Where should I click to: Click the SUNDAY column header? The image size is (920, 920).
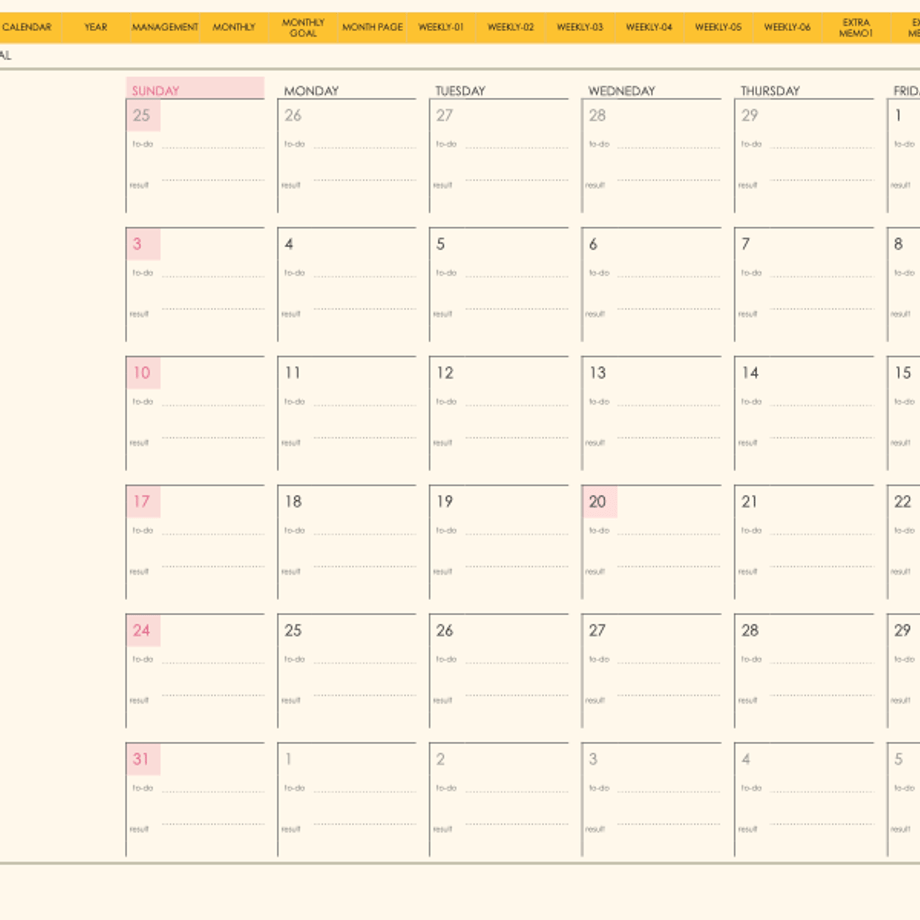point(195,88)
